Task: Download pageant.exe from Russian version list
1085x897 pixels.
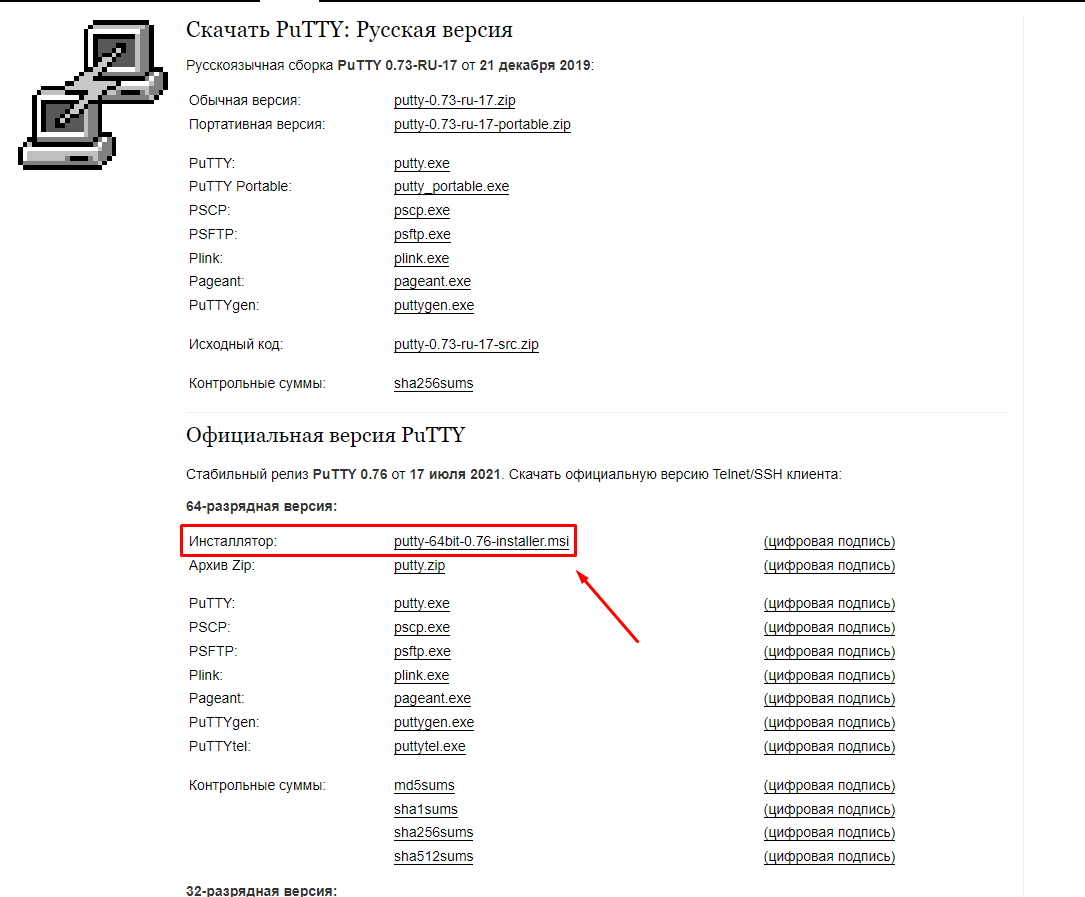Action: [x=432, y=282]
